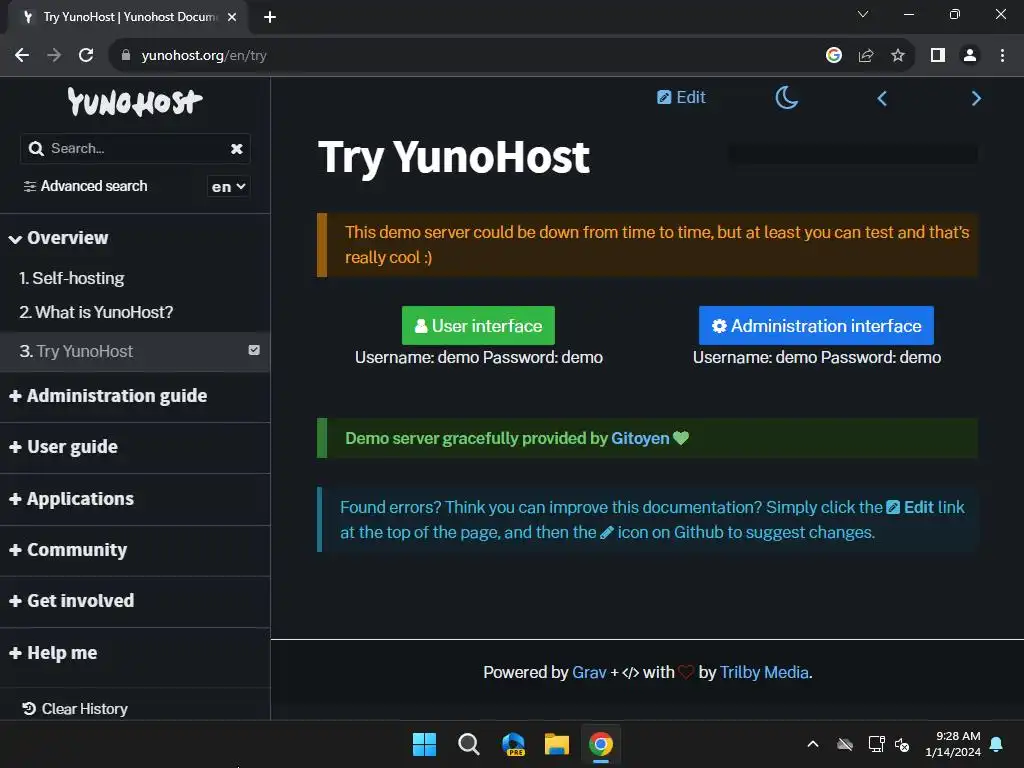The height and width of the screenshot is (768, 1024).
Task: Expand the Administration guide section
Action: (108, 396)
